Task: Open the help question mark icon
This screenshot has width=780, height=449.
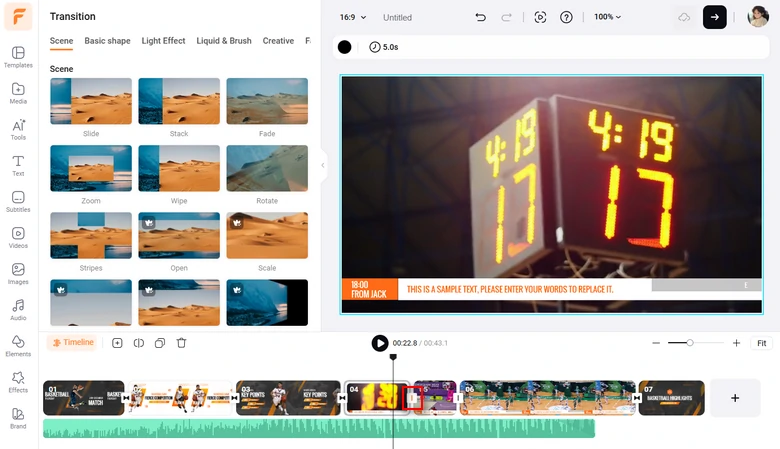Action: 566,17
